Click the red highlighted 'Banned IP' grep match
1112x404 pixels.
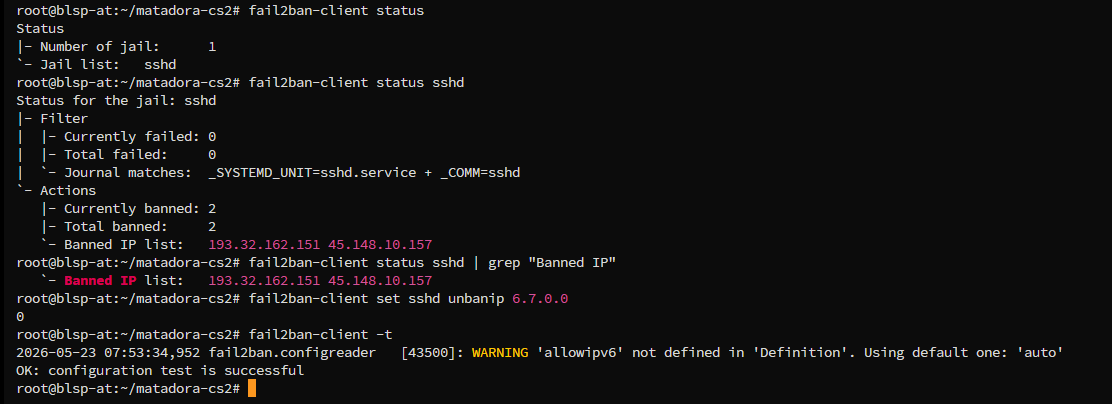100,281
